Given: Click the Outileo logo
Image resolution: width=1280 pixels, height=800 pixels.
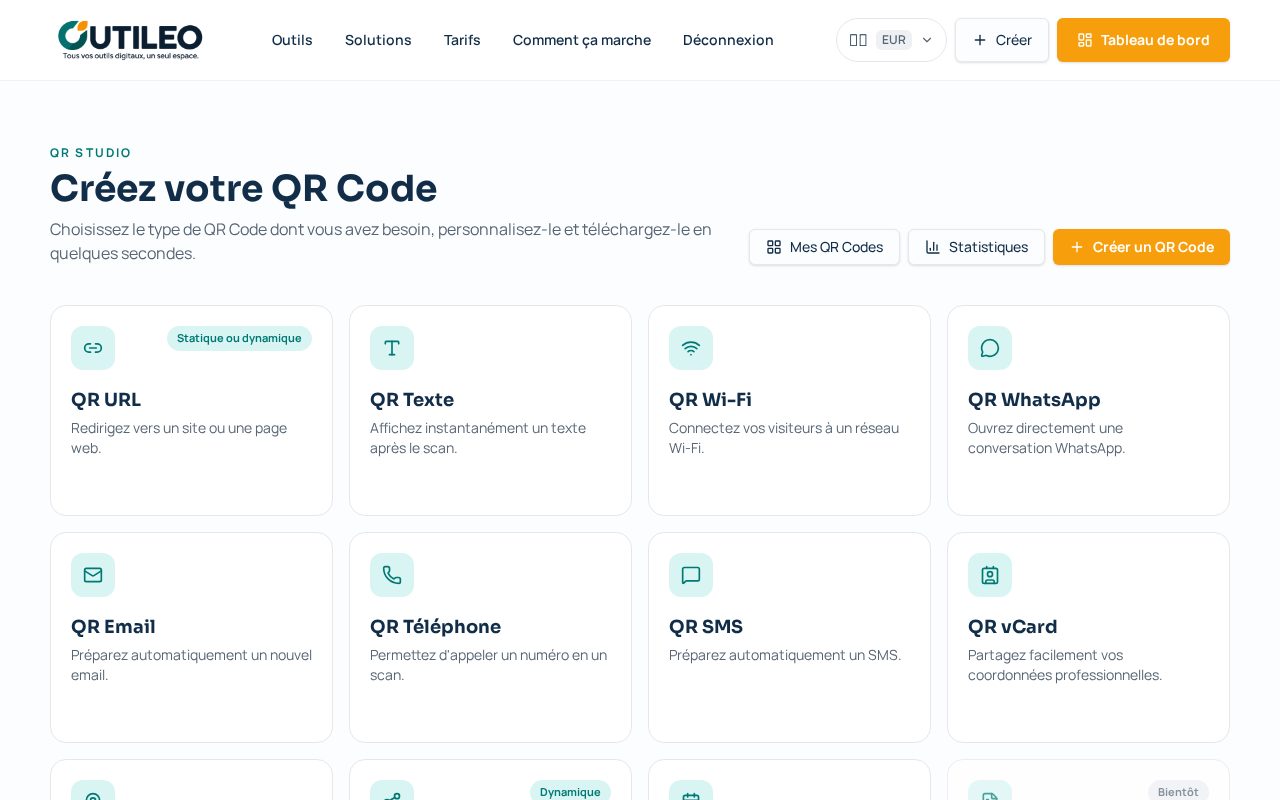Looking at the screenshot, I should click(130, 40).
